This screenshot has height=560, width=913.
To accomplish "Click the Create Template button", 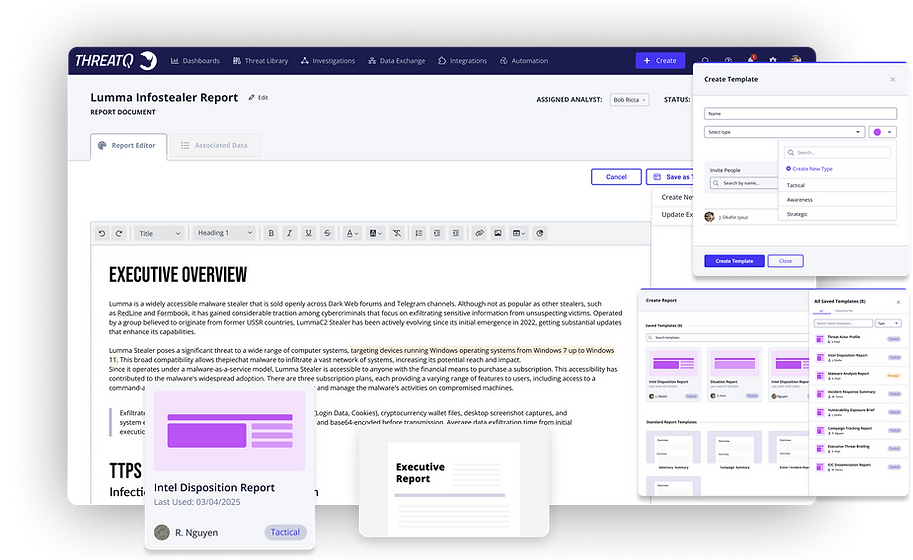I will point(734,261).
